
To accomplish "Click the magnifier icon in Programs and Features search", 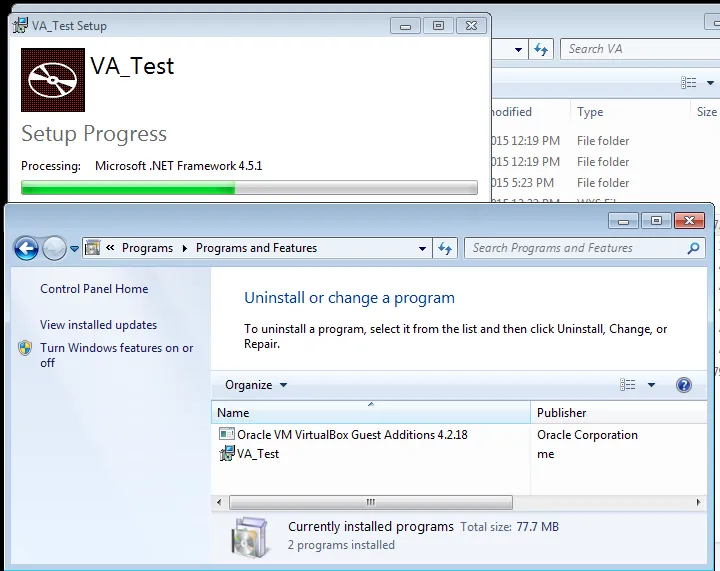I will [x=693, y=248].
